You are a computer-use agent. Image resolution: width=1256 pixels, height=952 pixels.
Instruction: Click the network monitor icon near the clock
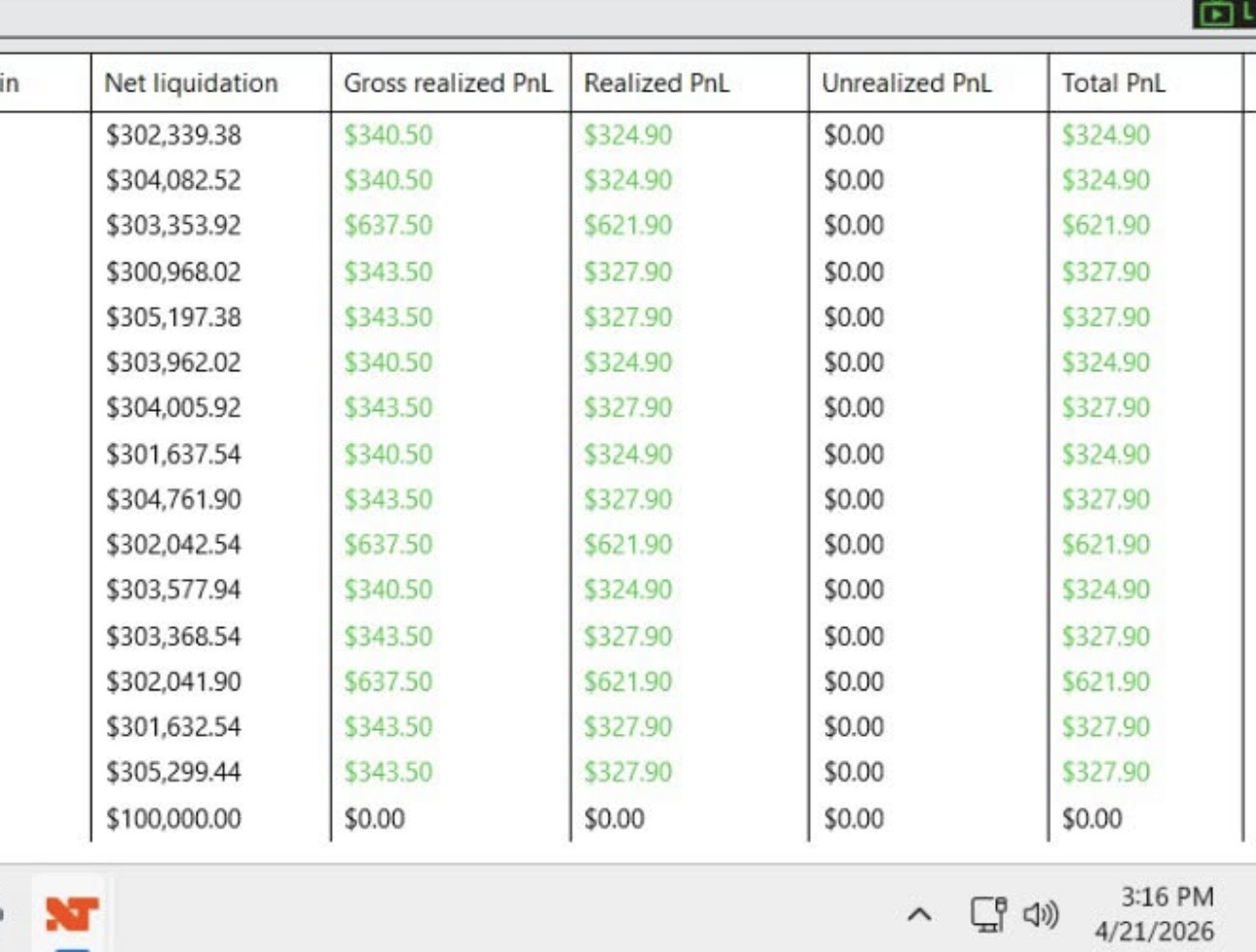(989, 914)
